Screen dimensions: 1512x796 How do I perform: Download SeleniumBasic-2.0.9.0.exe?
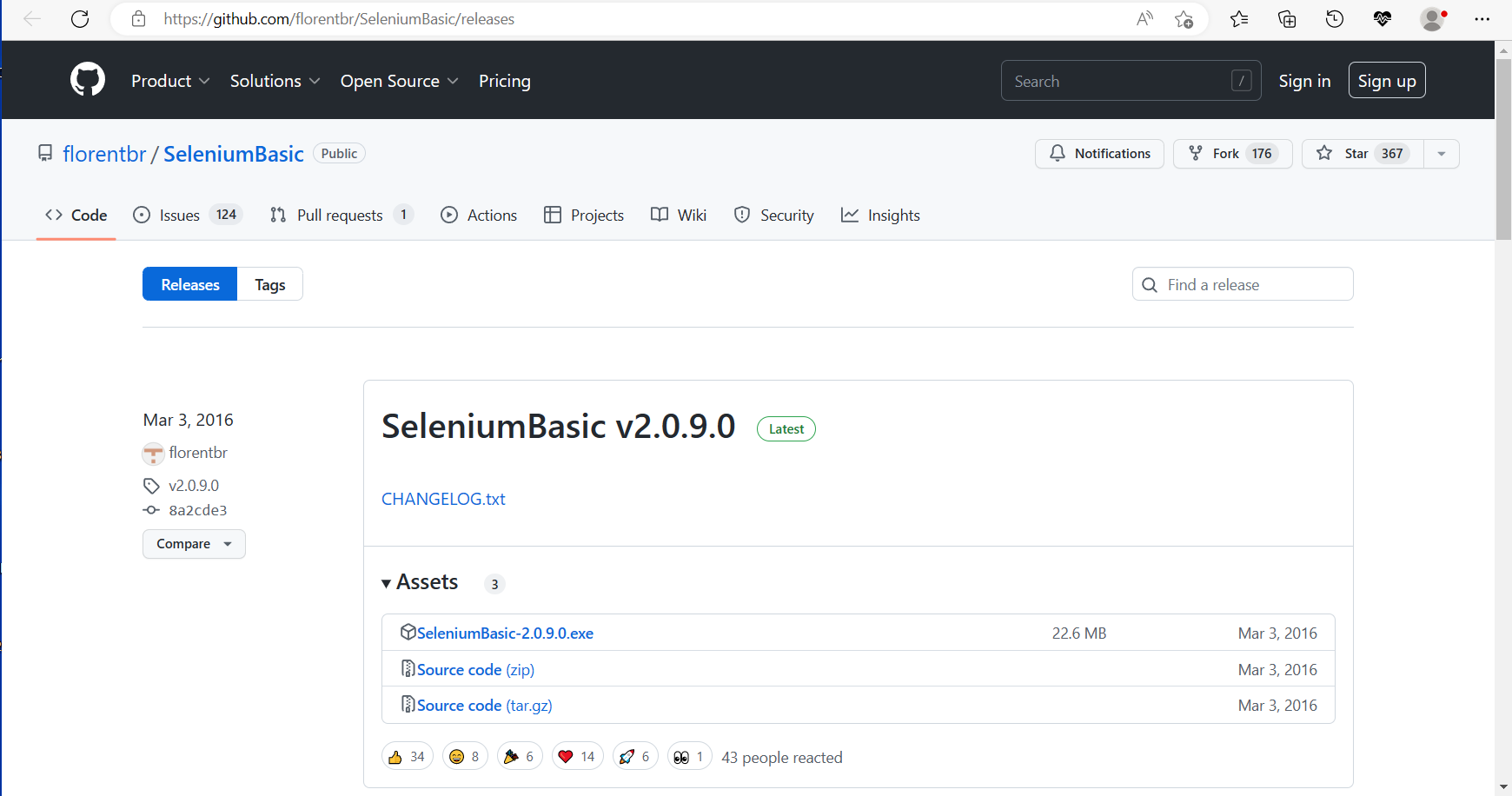click(505, 633)
